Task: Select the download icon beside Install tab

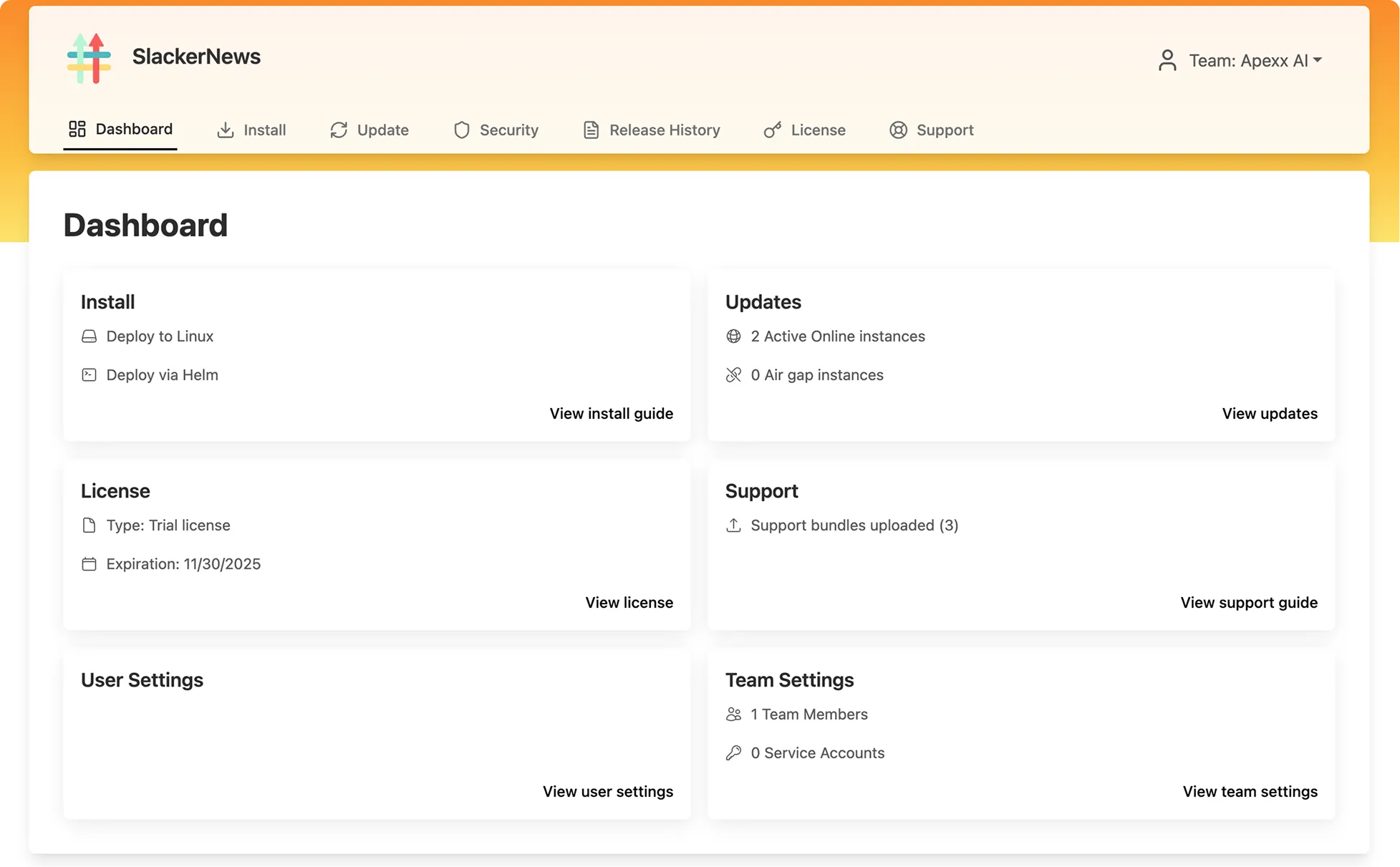Action: pyautogui.click(x=226, y=130)
